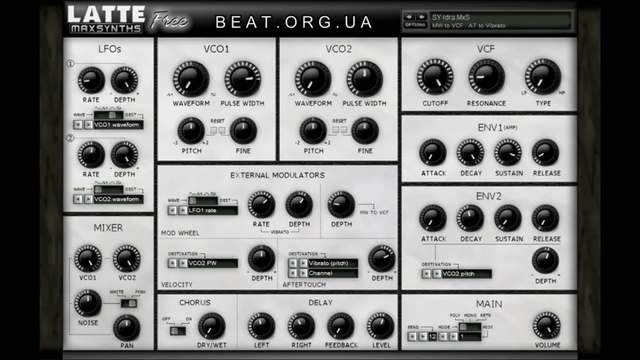
Task: Click the SY Idra MxS preset display
Action: tap(500, 21)
